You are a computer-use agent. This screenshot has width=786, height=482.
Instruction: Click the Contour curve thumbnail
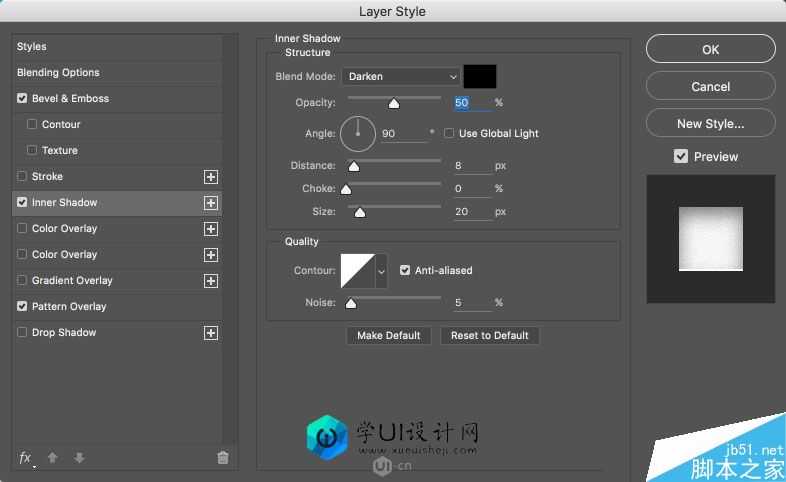coord(356,270)
